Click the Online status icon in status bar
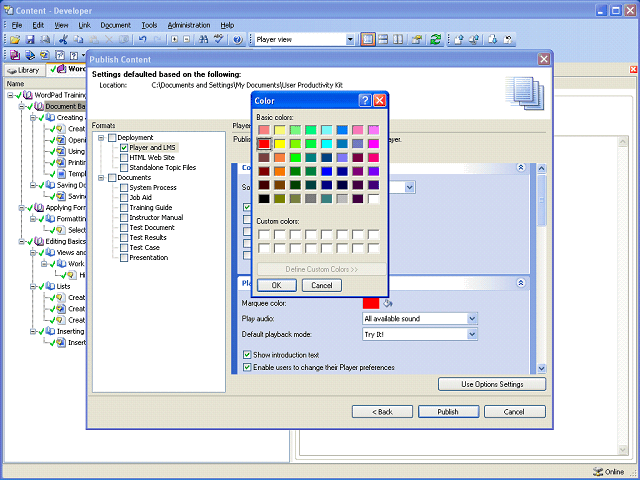Screen dimensions: 640x480 [x=598, y=472]
